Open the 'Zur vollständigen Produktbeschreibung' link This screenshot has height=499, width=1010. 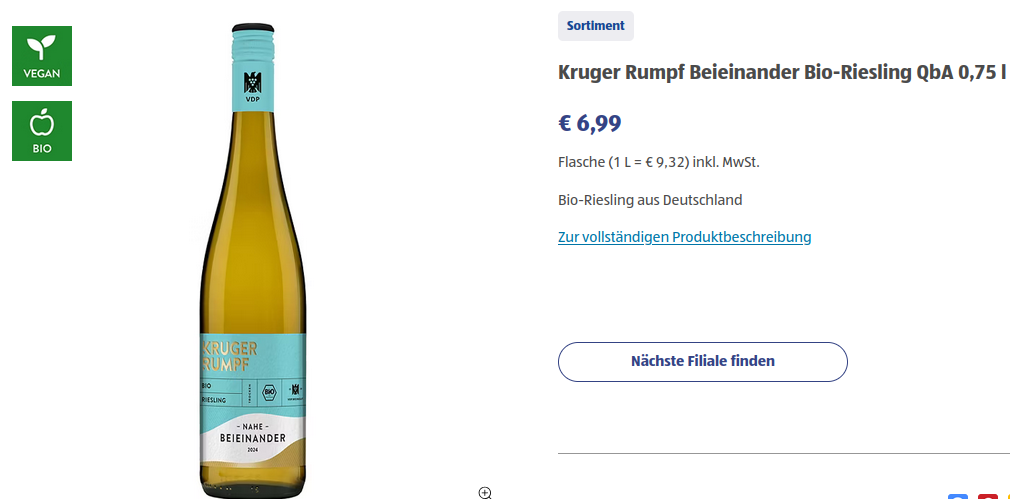click(684, 237)
